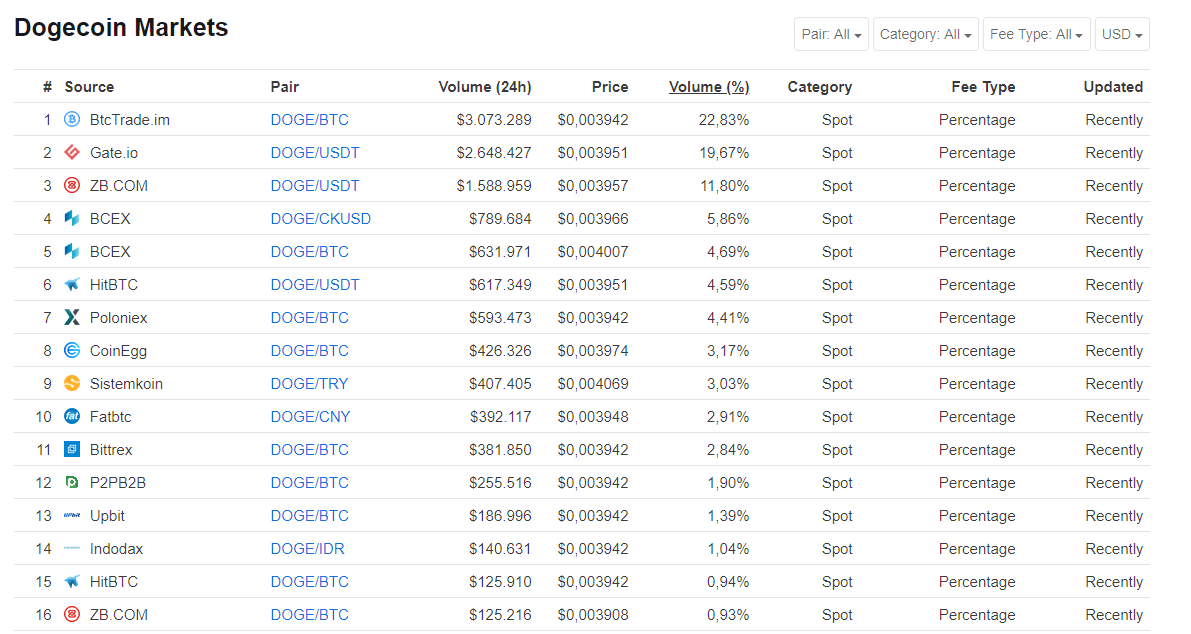
Task: Click the Indodax logo icon
Action: point(72,548)
